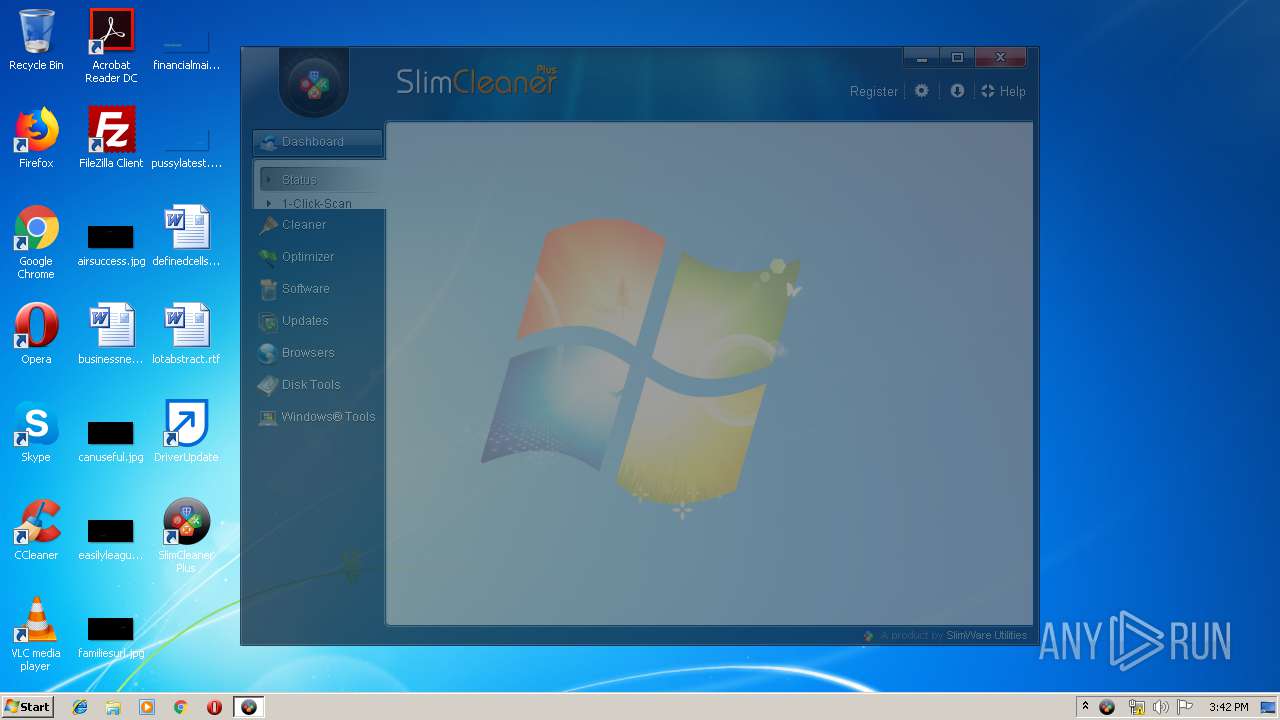Open the Cleaner section
This screenshot has height=720, width=1280.
[304, 225]
